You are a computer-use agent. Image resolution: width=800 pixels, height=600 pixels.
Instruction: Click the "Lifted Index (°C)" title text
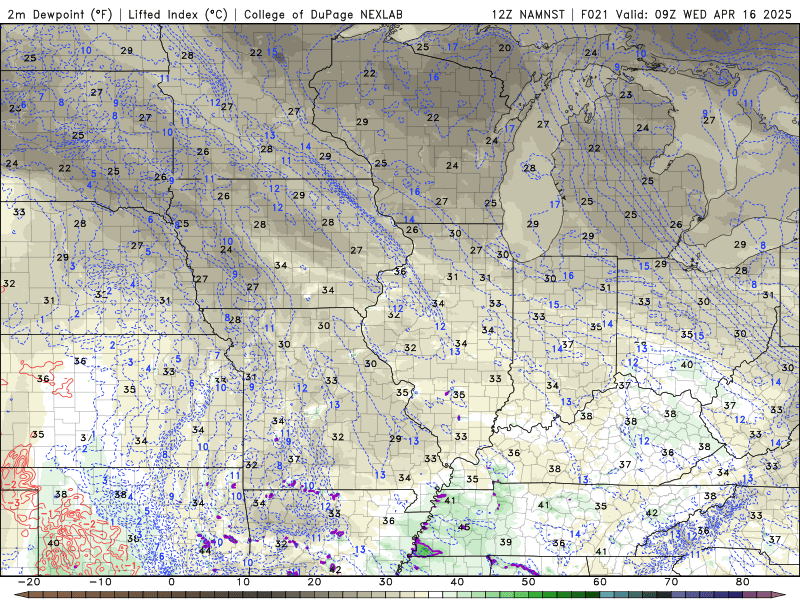[177, 14]
